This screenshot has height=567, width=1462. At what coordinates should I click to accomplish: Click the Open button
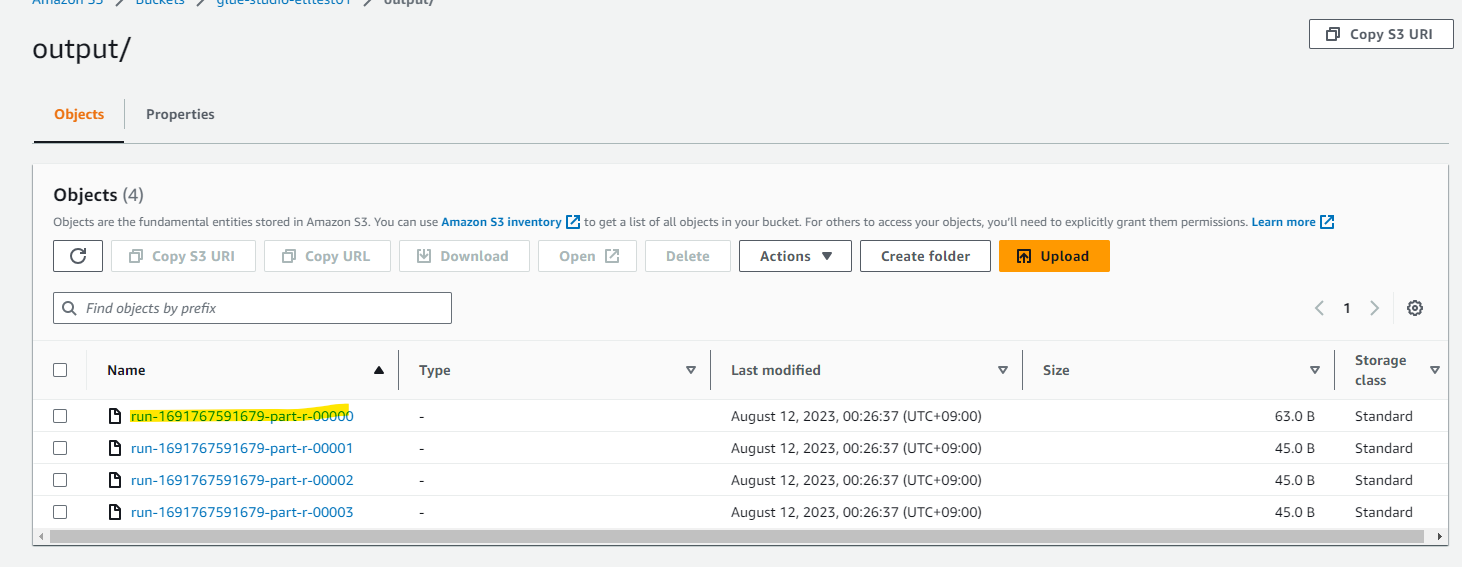pyautogui.click(x=589, y=256)
